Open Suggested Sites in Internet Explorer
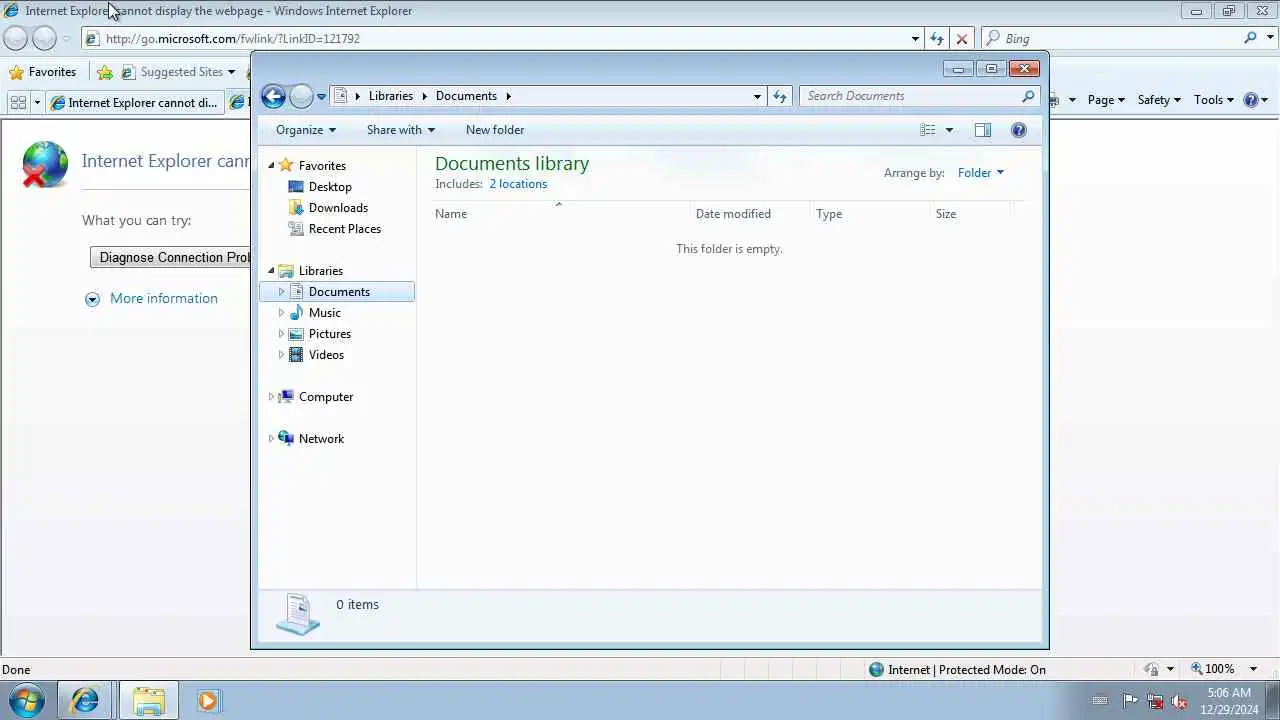The image size is (1280, 720). coord(178,72)
